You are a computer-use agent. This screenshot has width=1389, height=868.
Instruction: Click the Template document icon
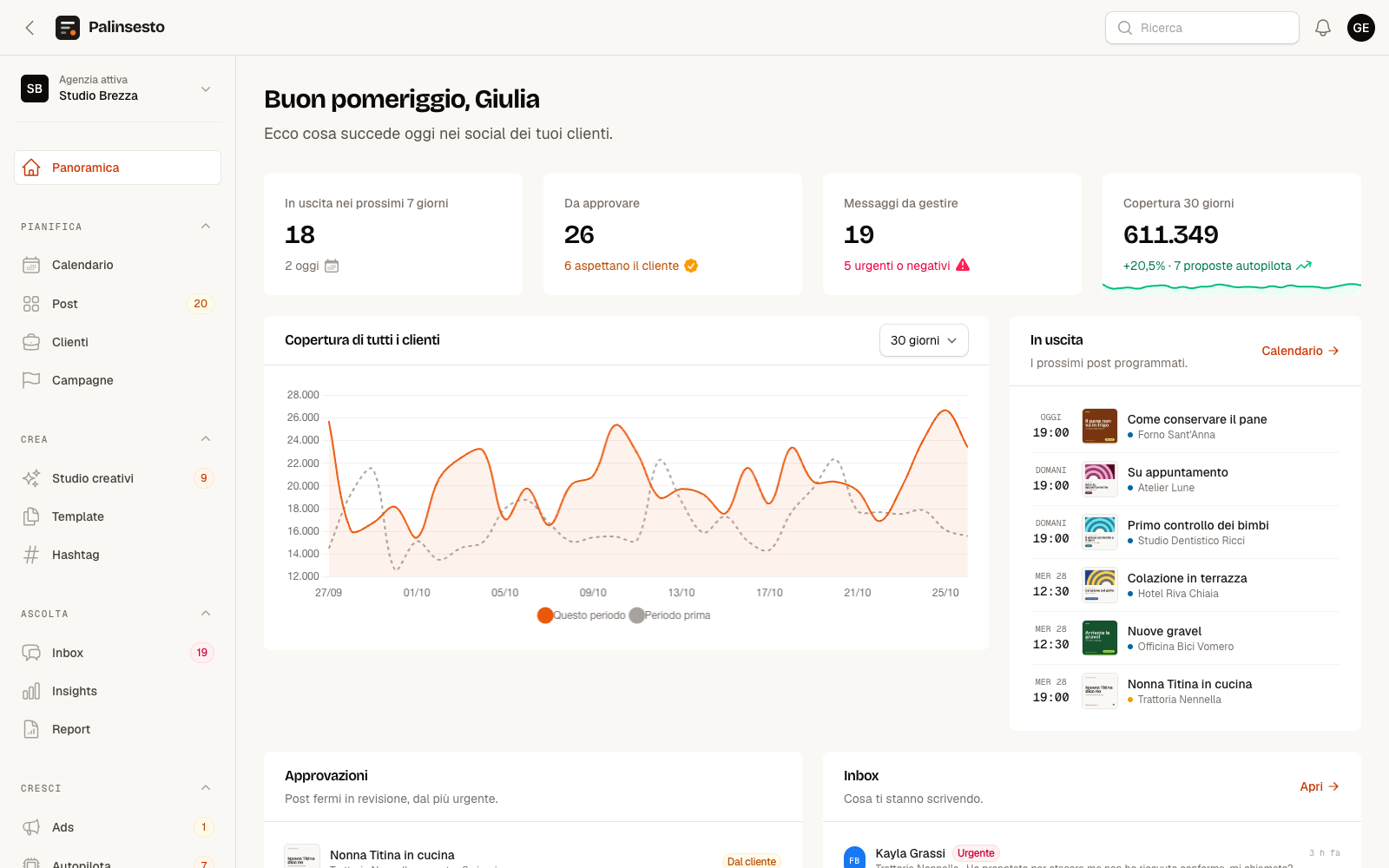(x=31, y=516)
